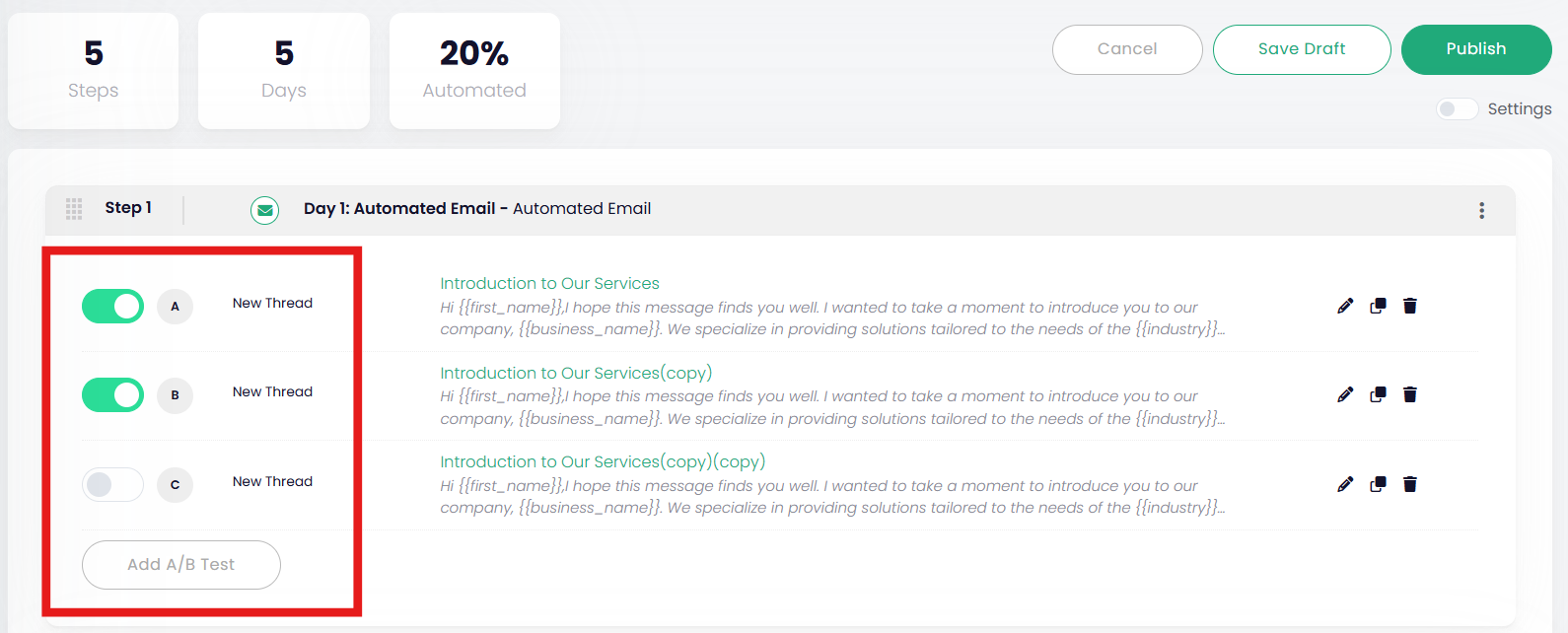Click Save Draft

(x=1301, y=49)
